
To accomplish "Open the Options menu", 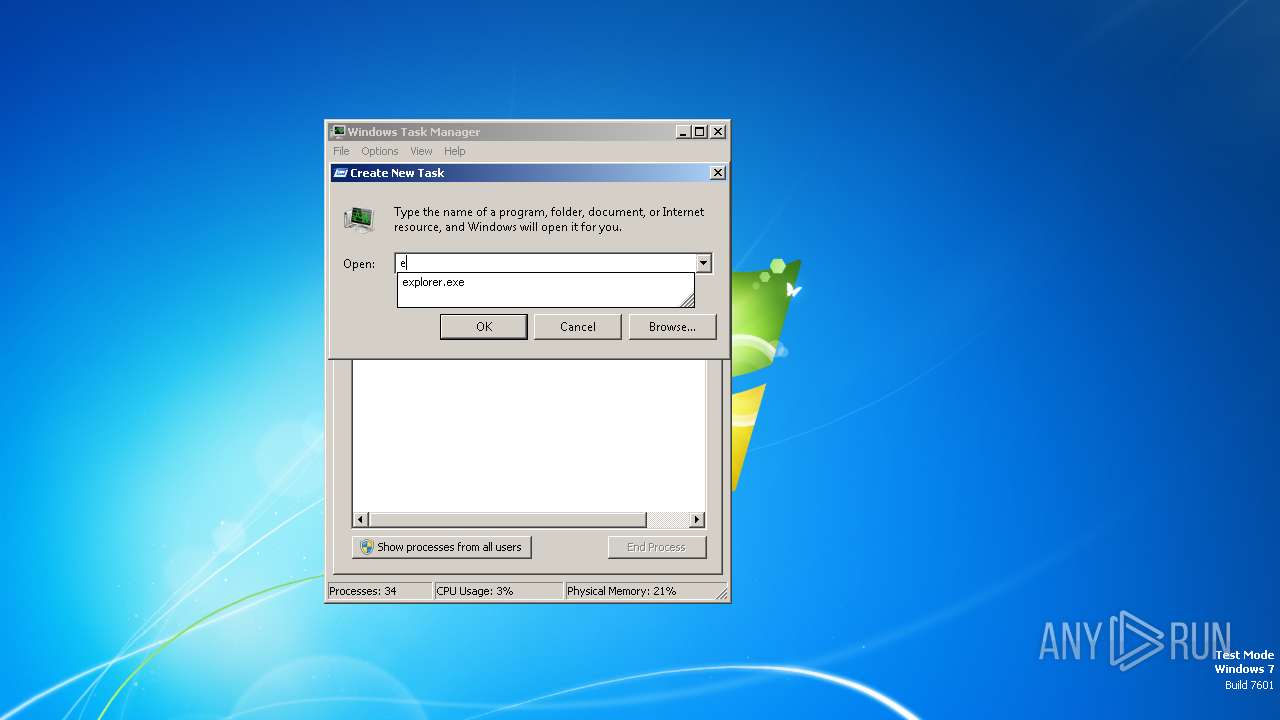I will click(380, 151).
